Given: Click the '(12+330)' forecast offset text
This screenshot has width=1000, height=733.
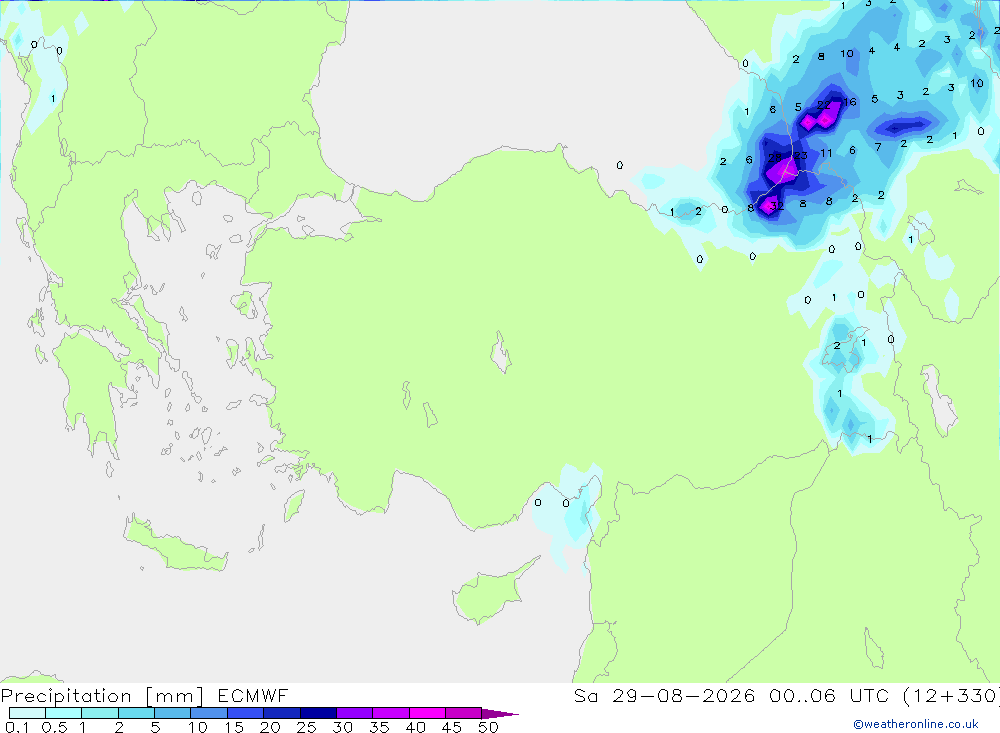Looking at the screenshot, I should [951, 696].
